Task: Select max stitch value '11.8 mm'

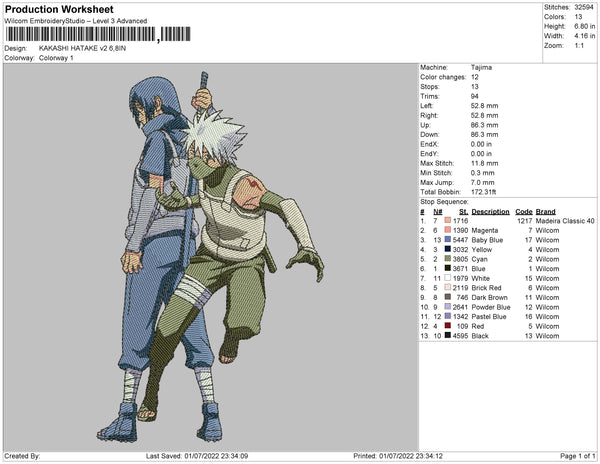Action: [484, 163]
